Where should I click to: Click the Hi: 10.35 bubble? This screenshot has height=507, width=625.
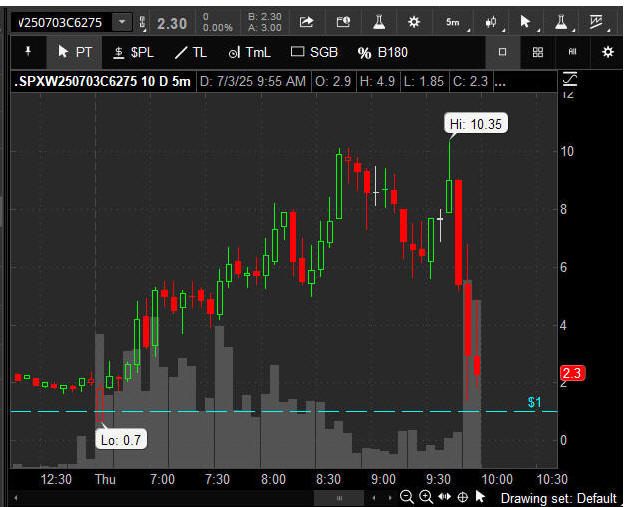pyautogui.click(x=476, y=124)
